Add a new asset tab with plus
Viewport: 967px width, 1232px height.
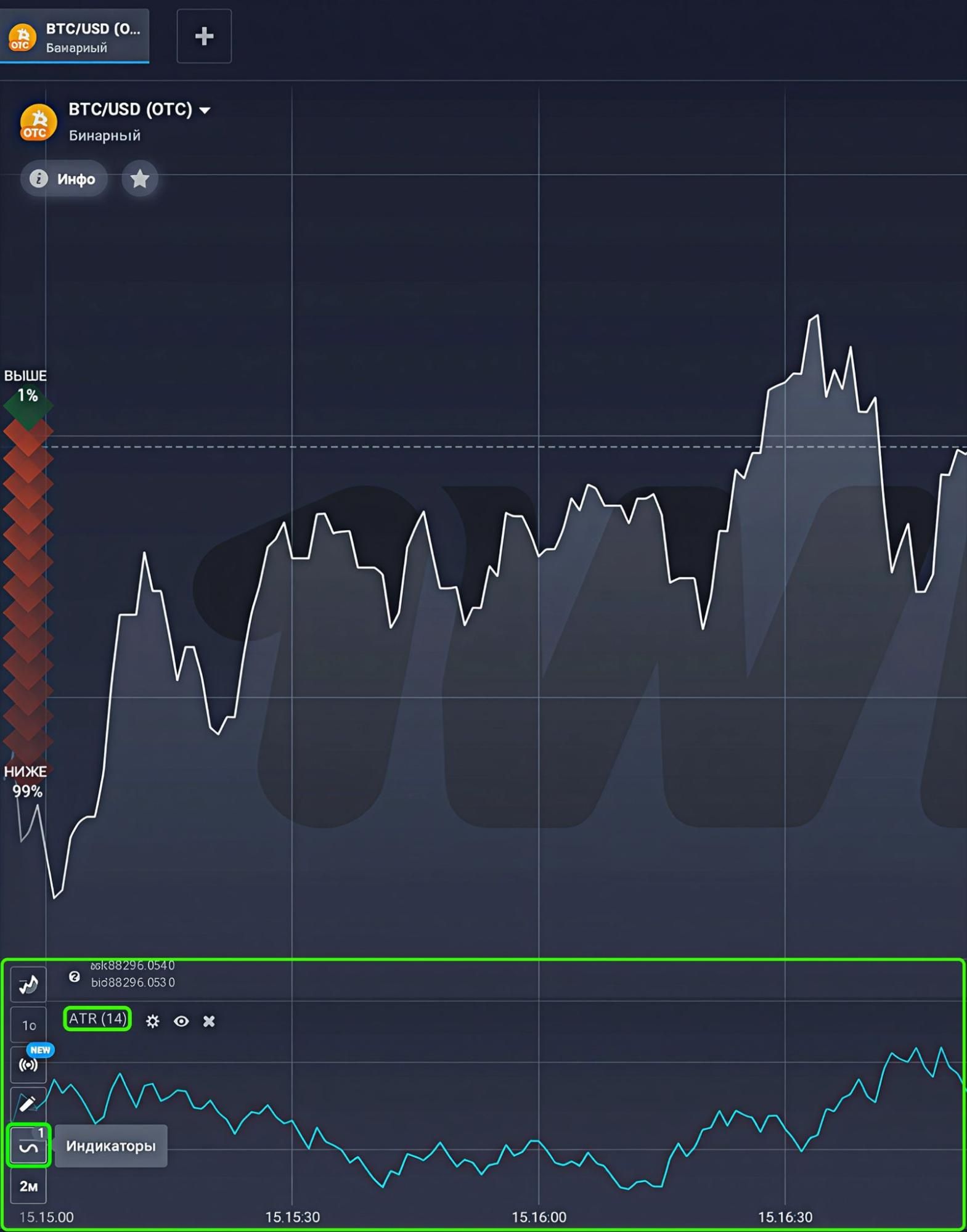(x=204, y=36)
